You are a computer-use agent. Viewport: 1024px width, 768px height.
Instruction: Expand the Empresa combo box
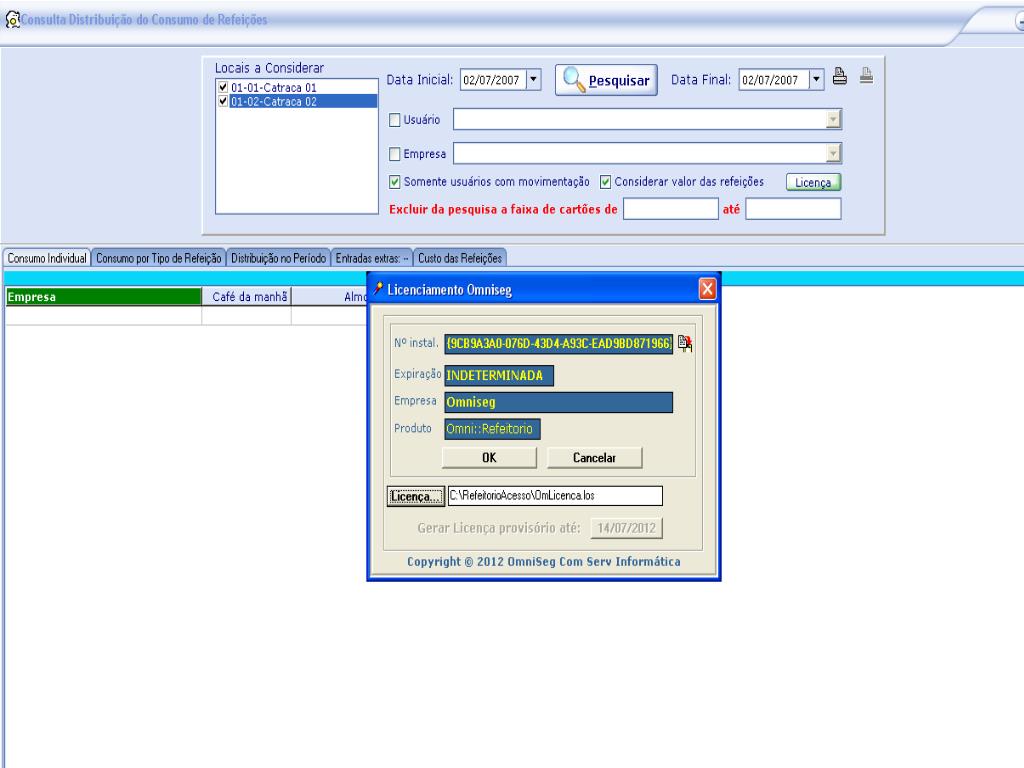coord(833,153)
